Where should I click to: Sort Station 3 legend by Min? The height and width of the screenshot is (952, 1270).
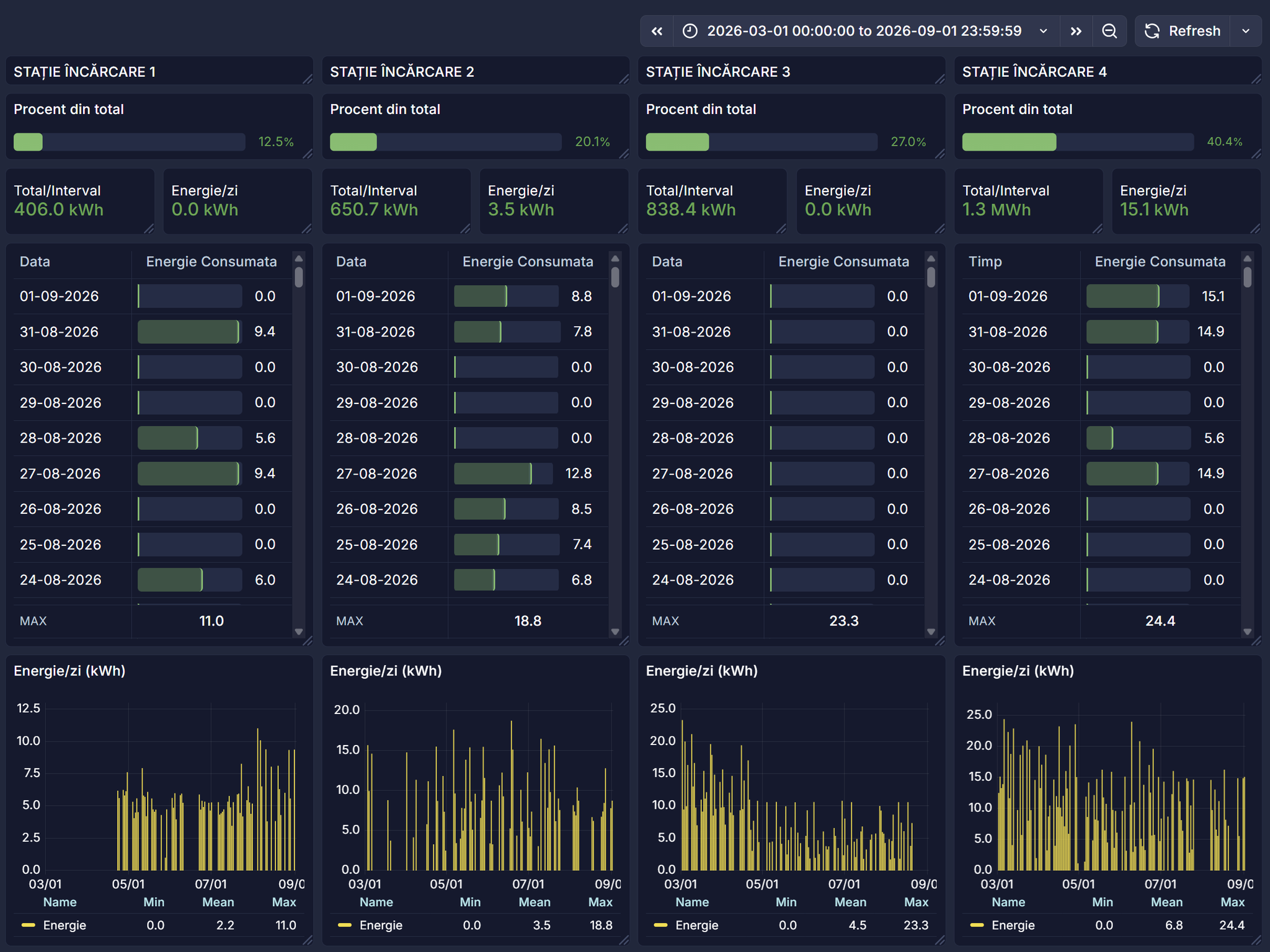(x=786, y=902)
